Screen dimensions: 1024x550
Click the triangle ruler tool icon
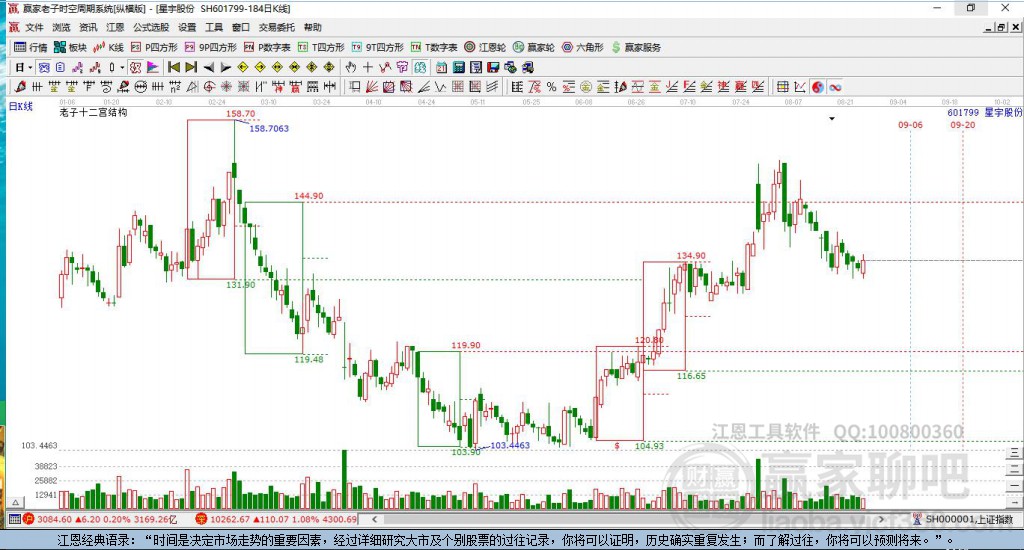(192, 87)
